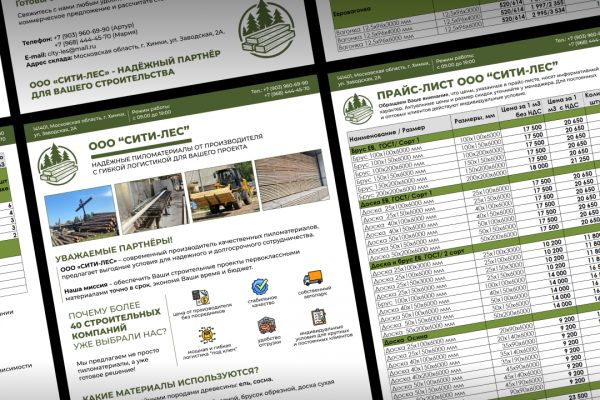Click the Сити-Лес logo beside the ООО "СИТИ-ЛЕС" heading

point(57,164)
